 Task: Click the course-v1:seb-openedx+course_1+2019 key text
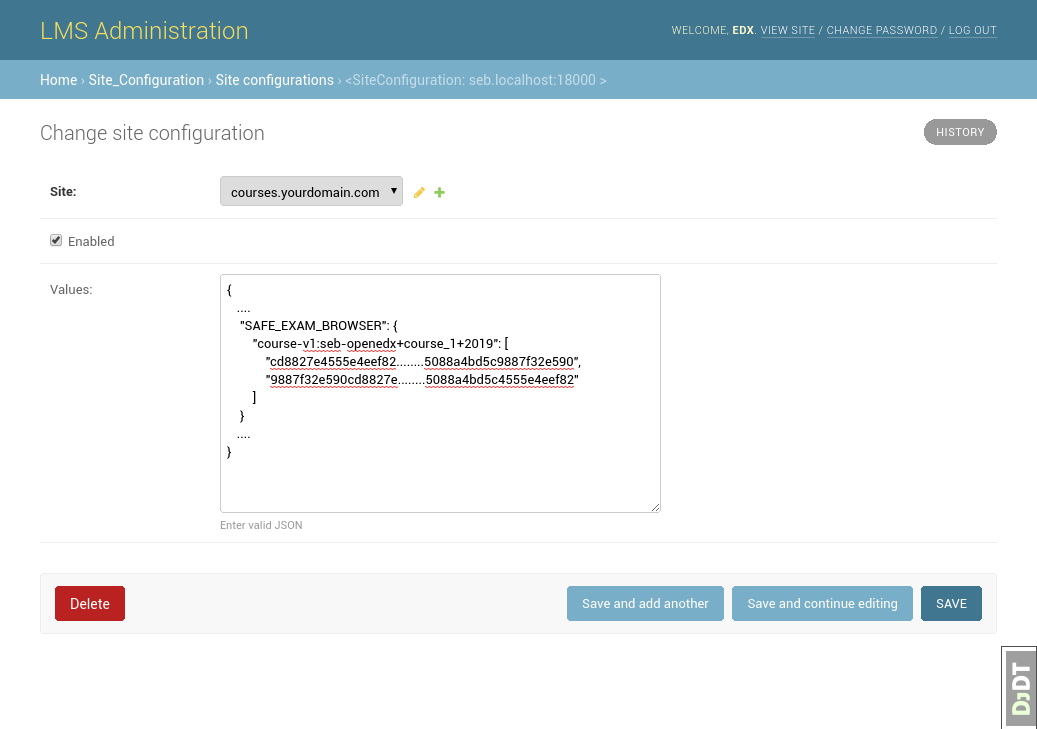point(376,343)
